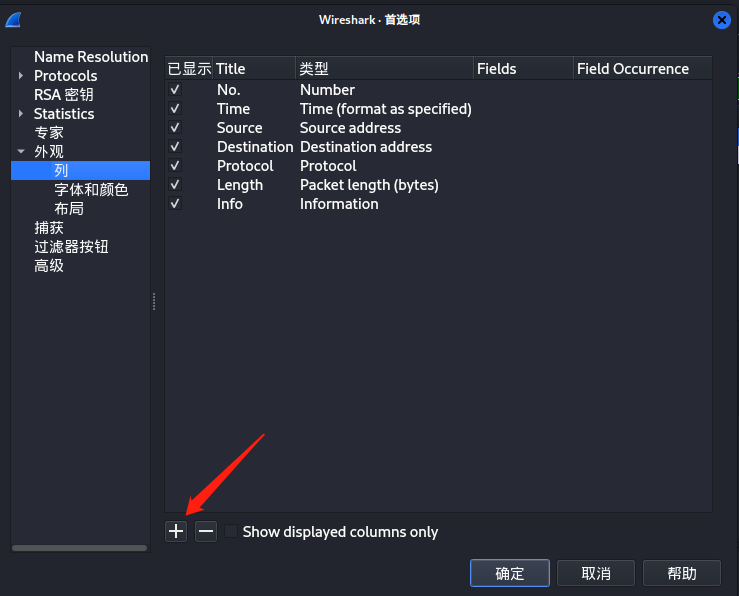Click the Title column header

254,69
